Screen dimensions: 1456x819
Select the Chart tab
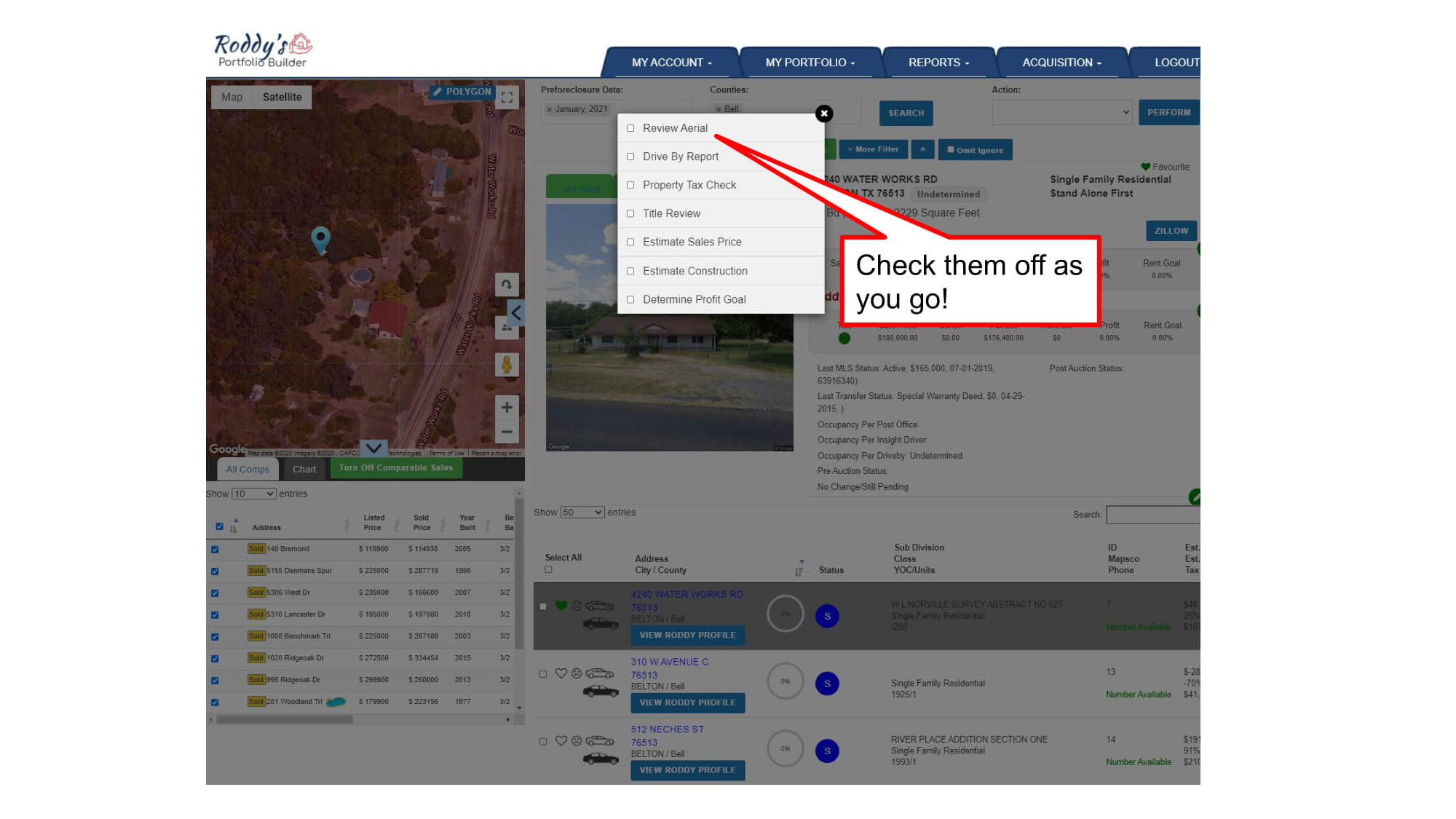pos(304,470)
